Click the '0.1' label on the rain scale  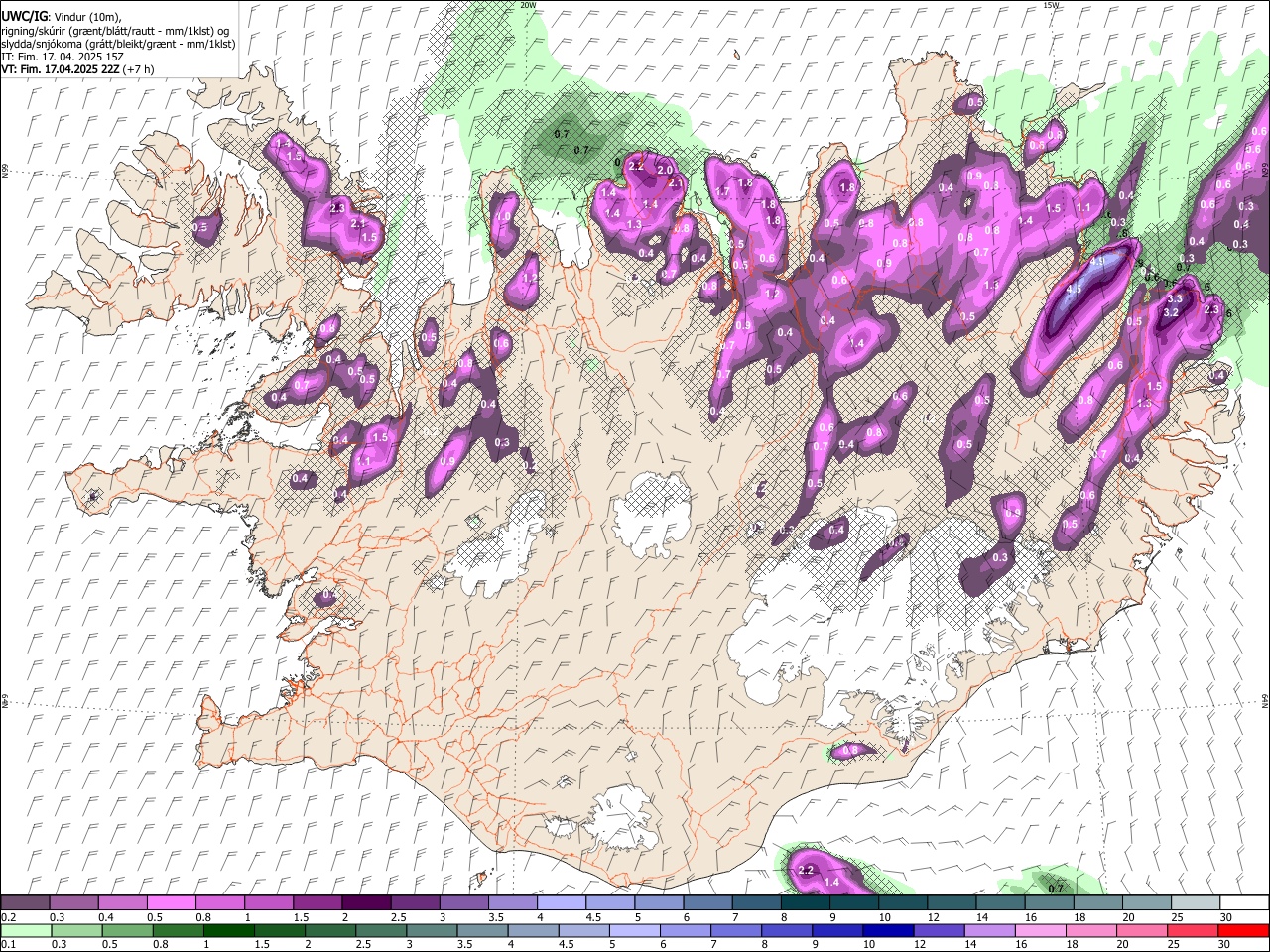[9, 945]
